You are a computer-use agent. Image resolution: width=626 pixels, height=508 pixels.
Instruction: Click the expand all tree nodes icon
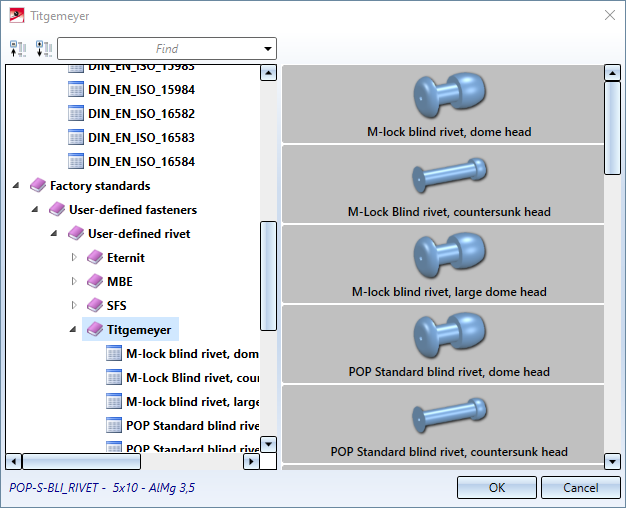click(x=44, y=49)
